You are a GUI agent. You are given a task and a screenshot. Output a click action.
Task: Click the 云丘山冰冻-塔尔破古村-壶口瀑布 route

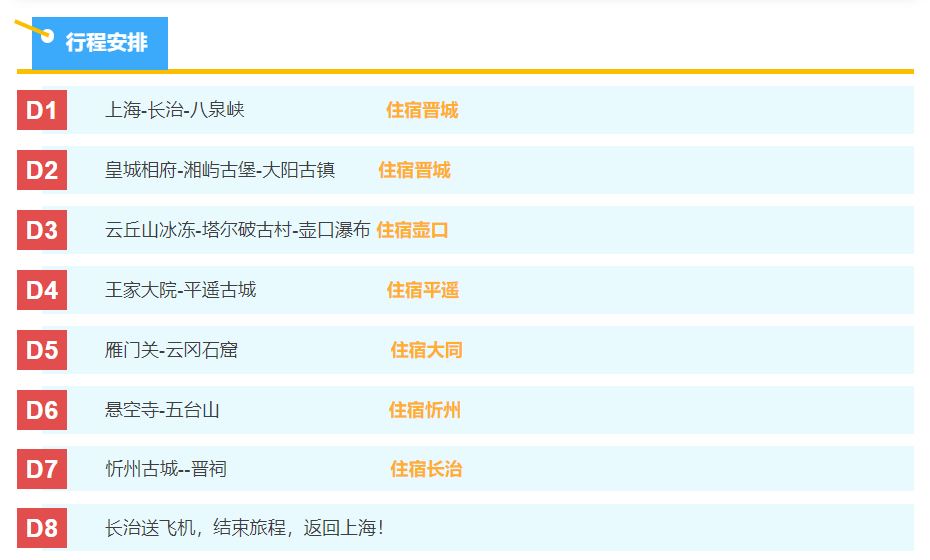click(238, 230)
